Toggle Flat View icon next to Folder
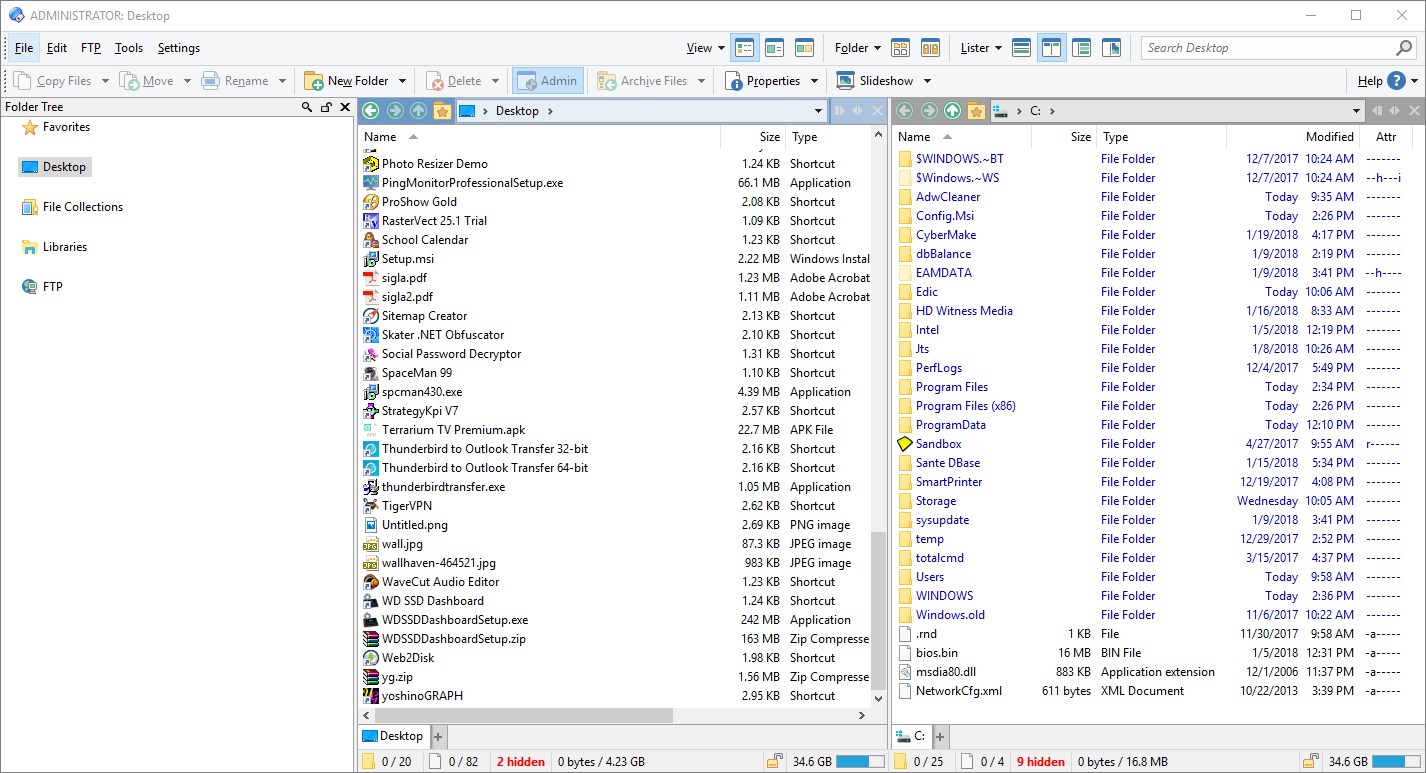Image resolution: width=1426 pixels, height=773 pixels. (x=900, y=48)
